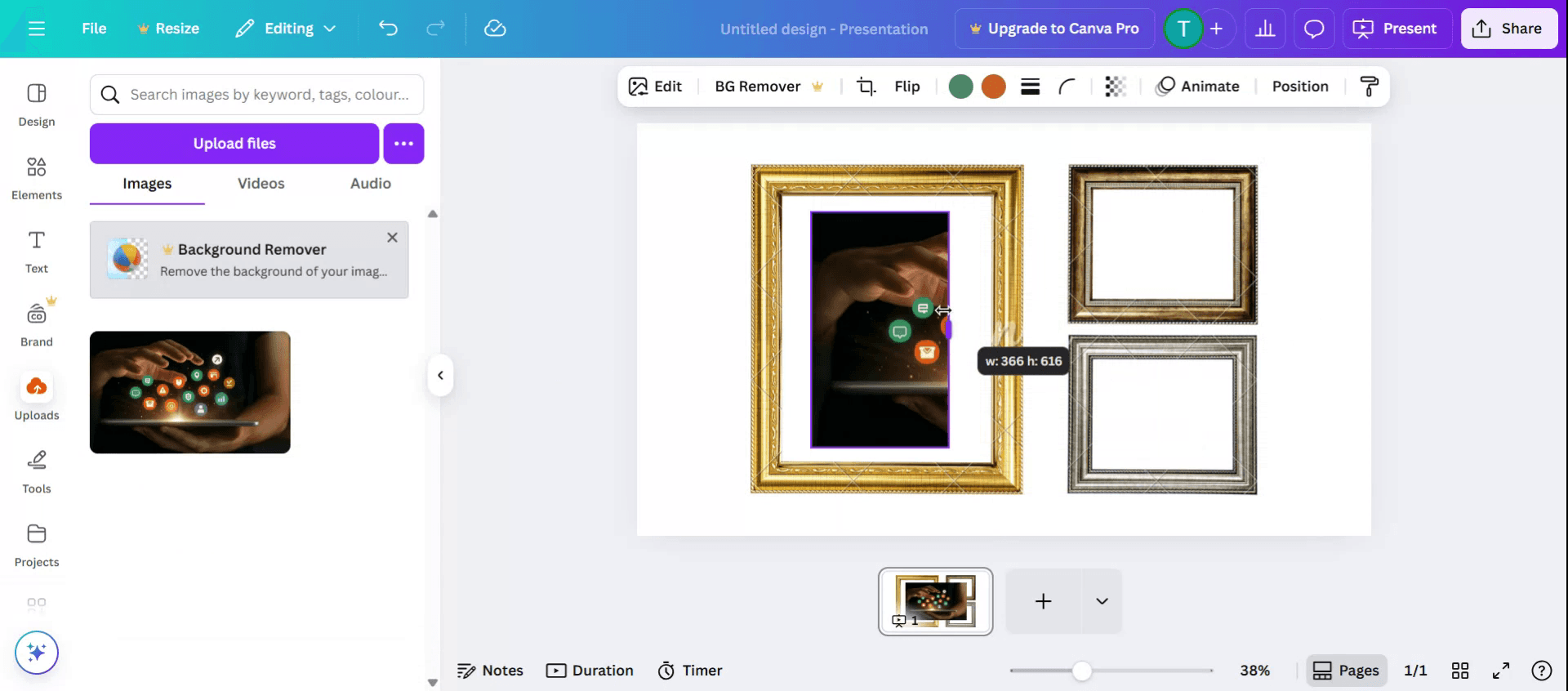Open the Brand sidebar panel
Viewport: 1568px width, 691px height.
(37, 325)
